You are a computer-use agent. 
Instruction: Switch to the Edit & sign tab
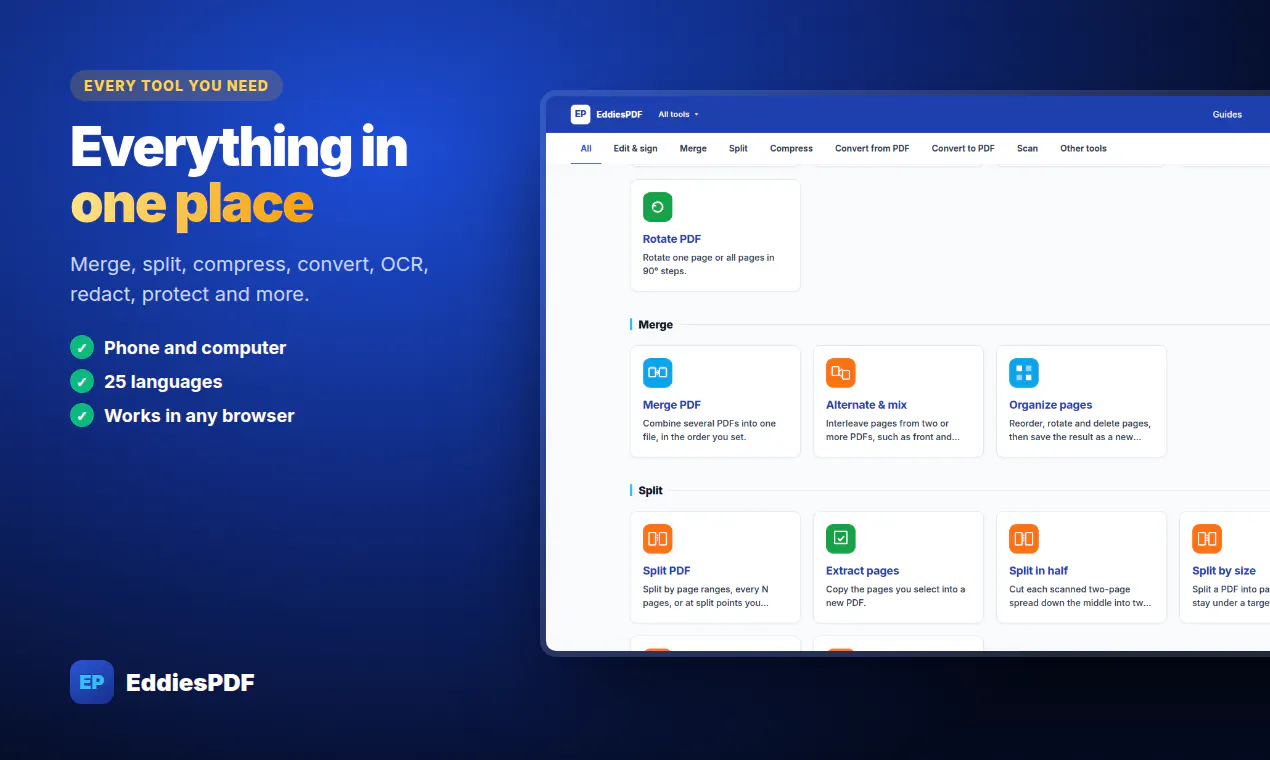[x=635, y=148]
